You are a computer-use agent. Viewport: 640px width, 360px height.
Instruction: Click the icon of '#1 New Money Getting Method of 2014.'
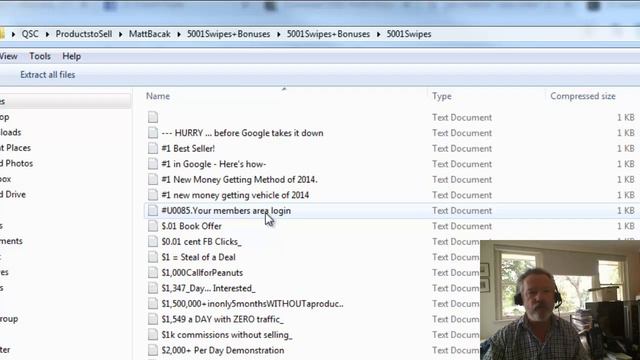click(153, 179)
